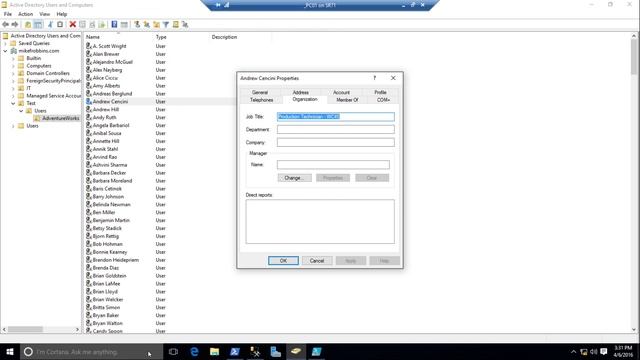Open the Action menu
Image resolution: width=640 pixels, height=360 pixels.
(25, 14)
